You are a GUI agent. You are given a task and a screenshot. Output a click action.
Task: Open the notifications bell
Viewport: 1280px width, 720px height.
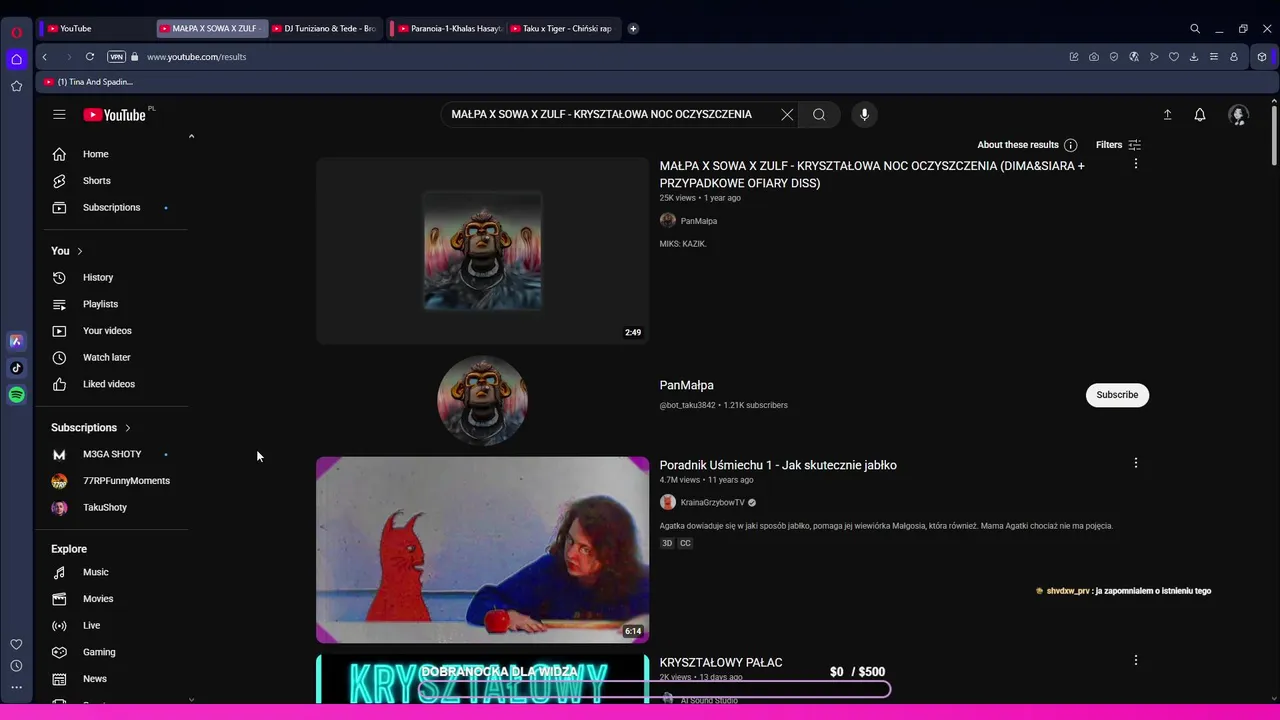point(1200,115)
